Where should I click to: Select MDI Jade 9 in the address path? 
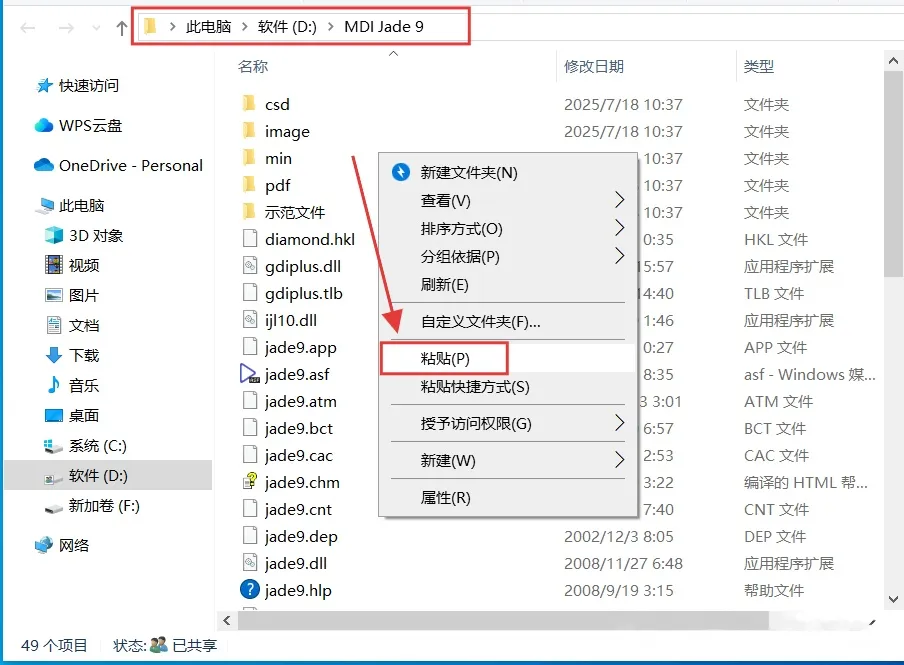383,27
